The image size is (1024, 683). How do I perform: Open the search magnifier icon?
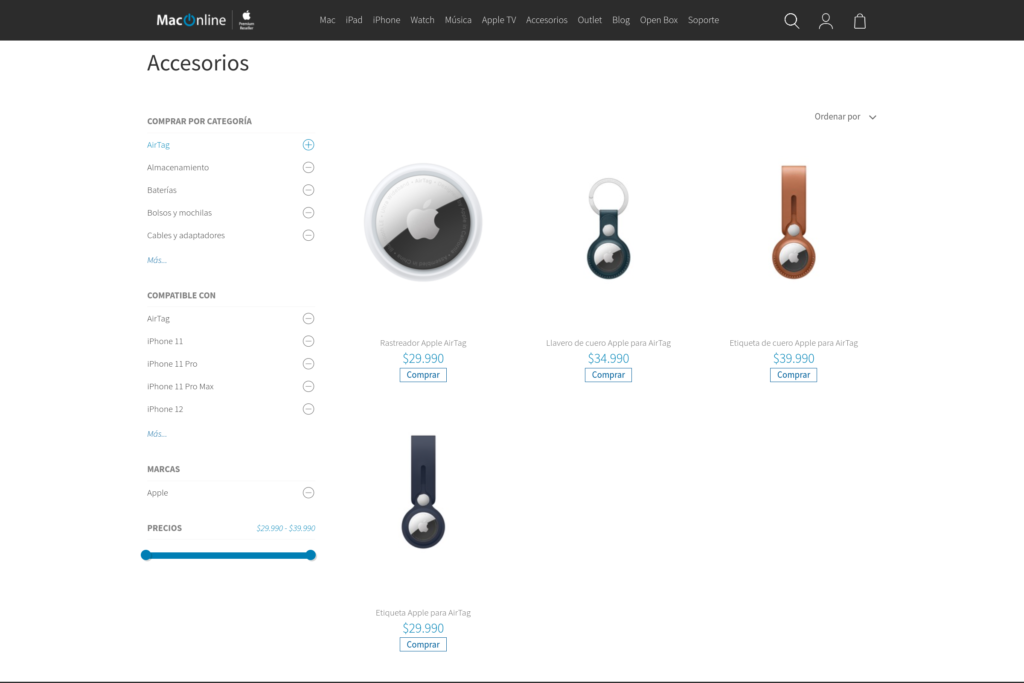pos(791,21)
